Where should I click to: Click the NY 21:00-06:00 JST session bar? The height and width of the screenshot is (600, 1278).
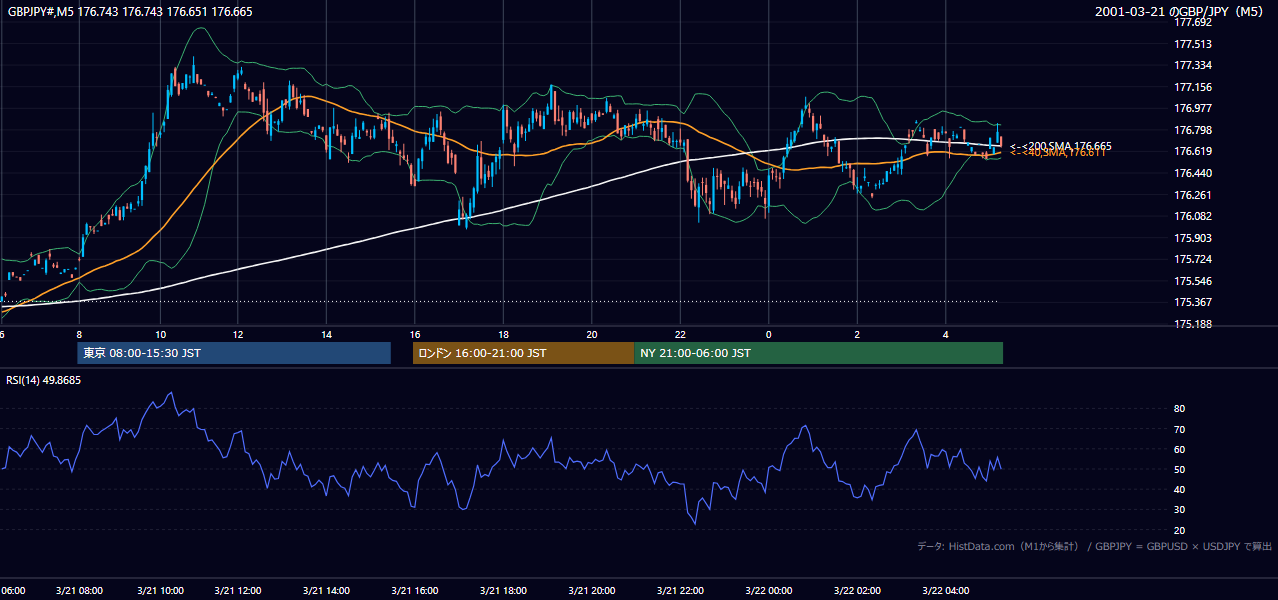[818, 353]
